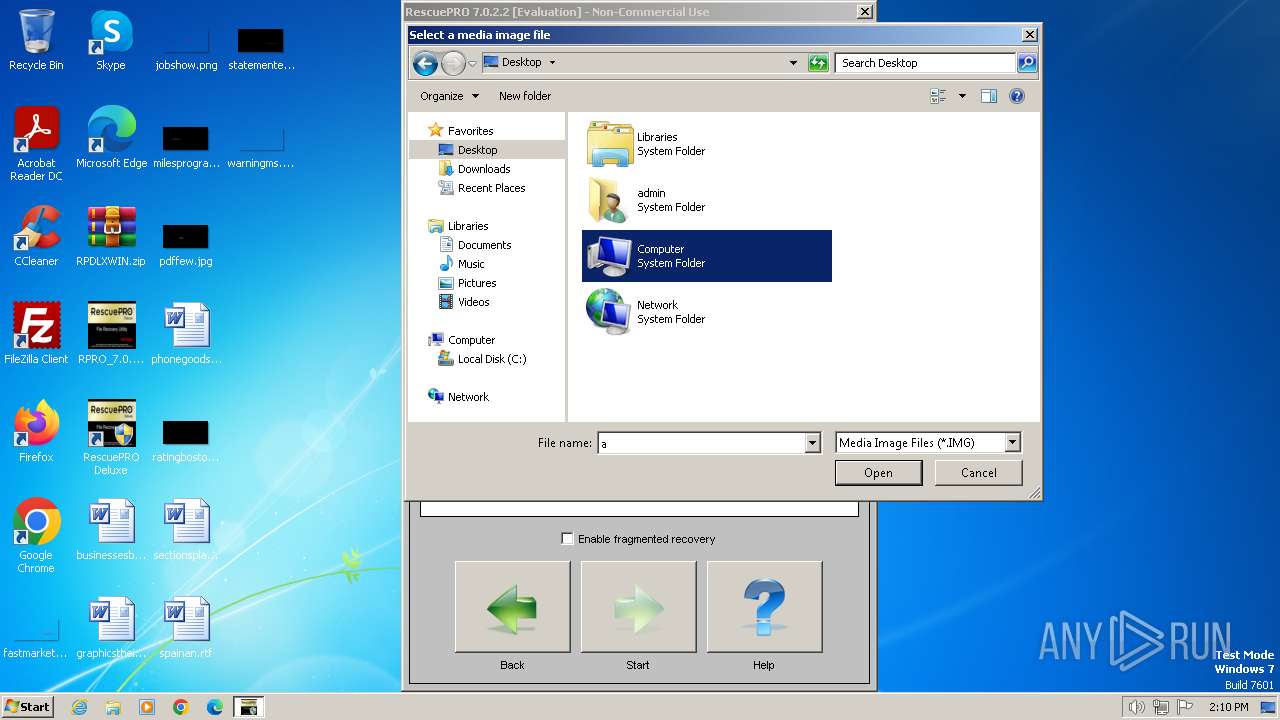Launch Firefox from the desktop
Image resolution: width=1280 pixels, height=720 pixels.
pyautogui.click(x=36, y=432)
